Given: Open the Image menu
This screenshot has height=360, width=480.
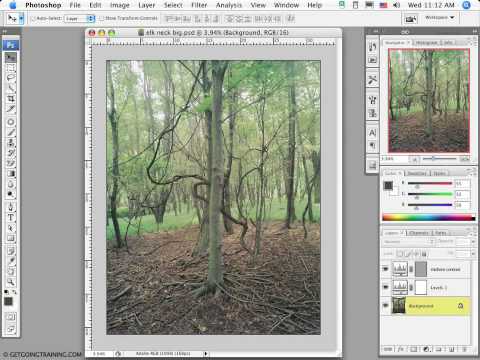Looking at the screenshot, I should click(x=119, y=5).
